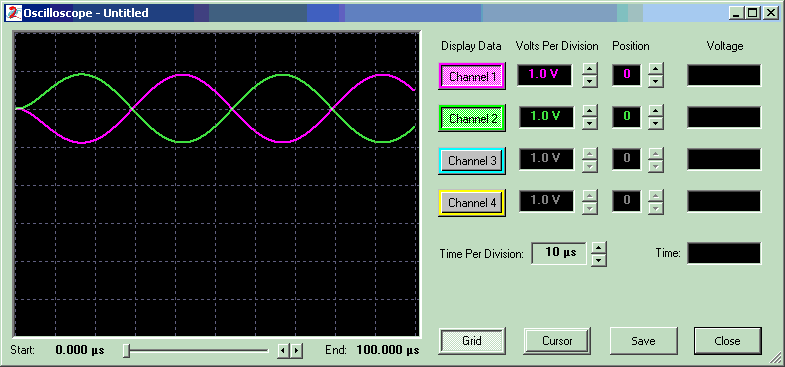
Task: Enable Channel 4 display
Action: [x=472, y=203]
